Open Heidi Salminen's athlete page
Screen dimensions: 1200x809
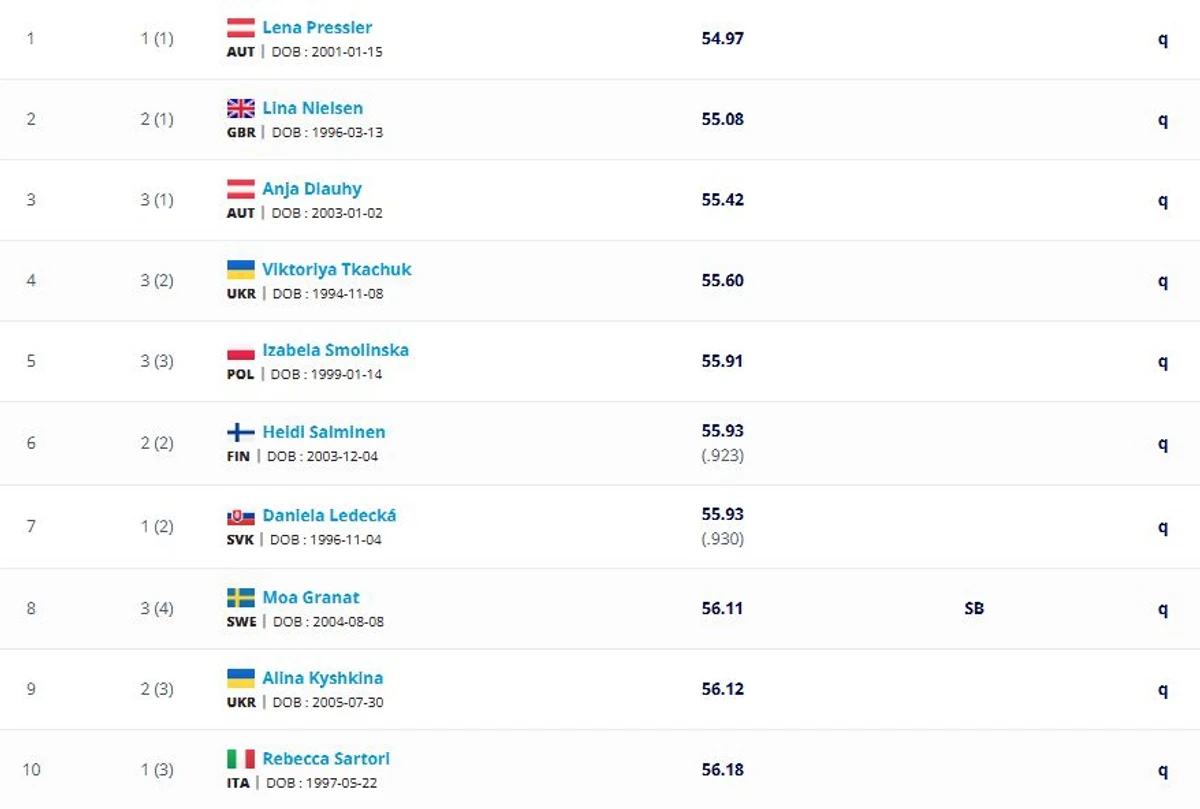click(x=324, y=432)
